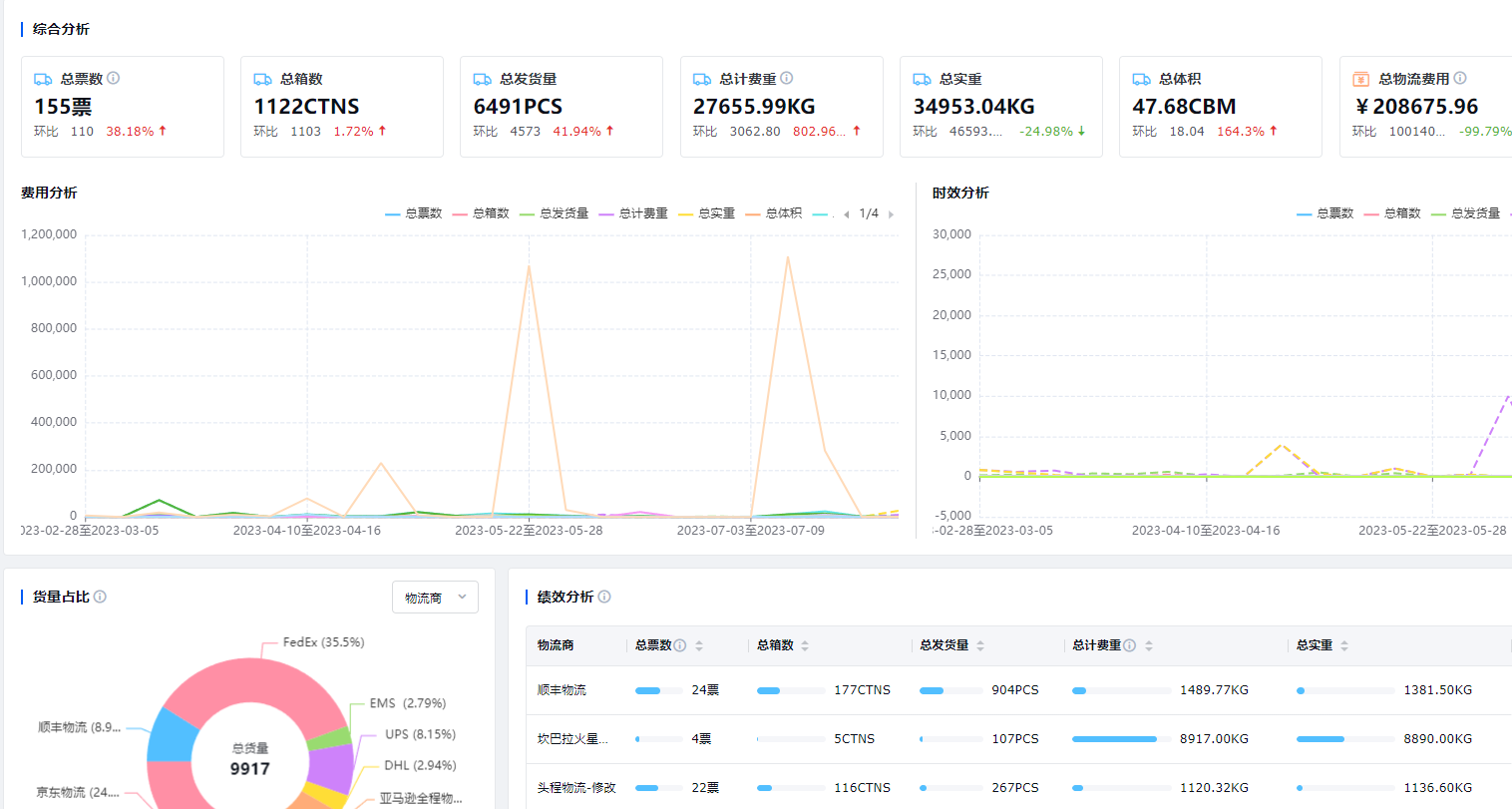Click the 总发货量 card value 6491PCS
The image size is (1512, 809).
tap(518, 107)
